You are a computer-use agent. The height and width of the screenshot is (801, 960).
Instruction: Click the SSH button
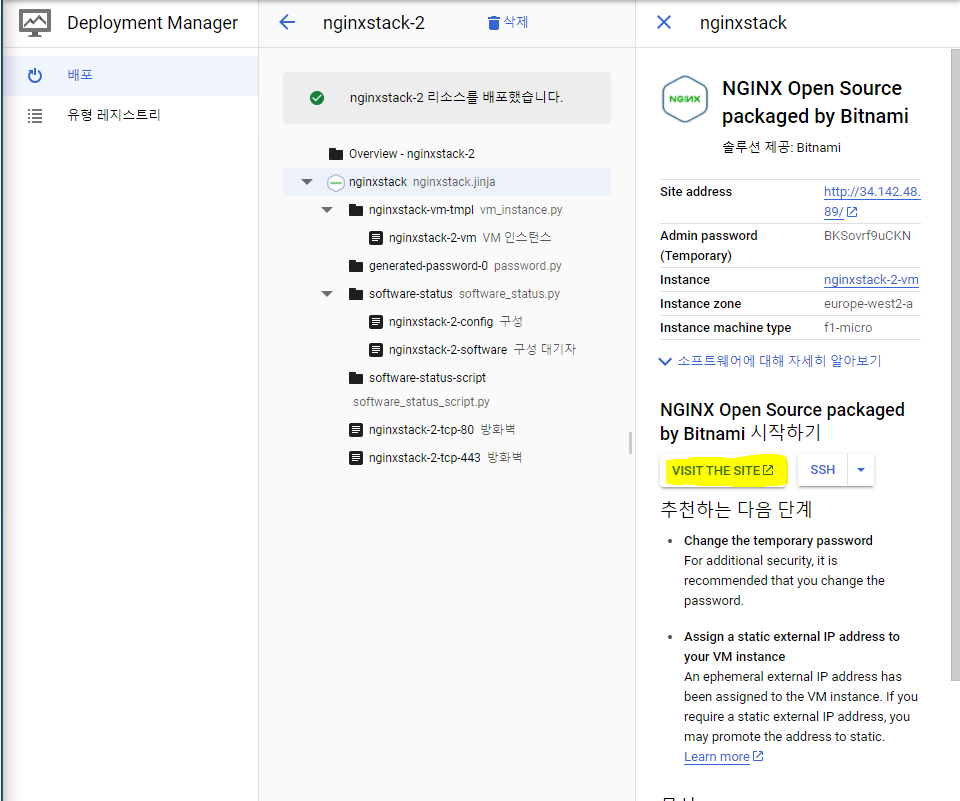(822, 470)
